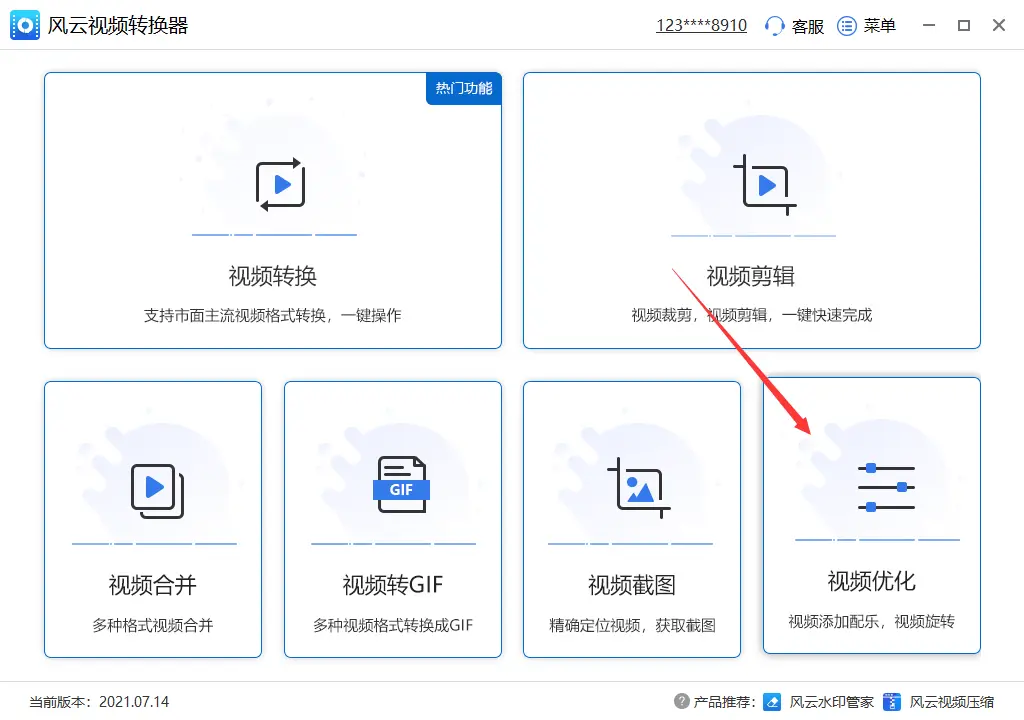Click description 精确定位视频,获取截图
The image size is (1024, 720).
(632, 625)
